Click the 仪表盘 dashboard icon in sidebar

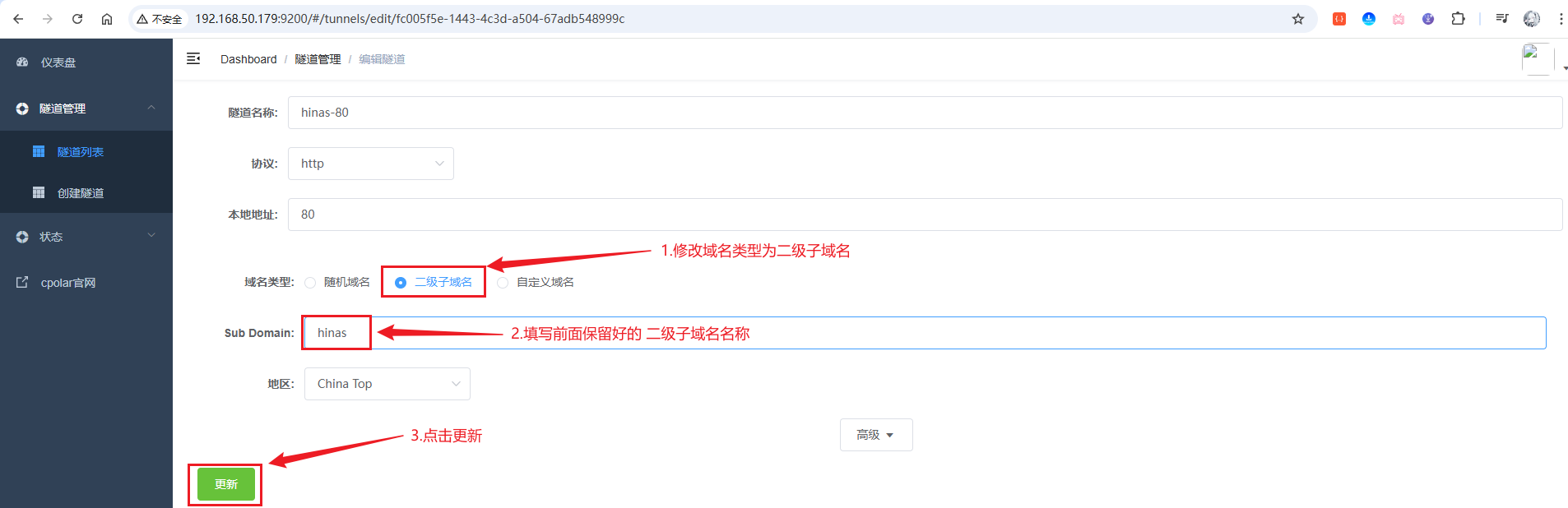pos(22,62)
